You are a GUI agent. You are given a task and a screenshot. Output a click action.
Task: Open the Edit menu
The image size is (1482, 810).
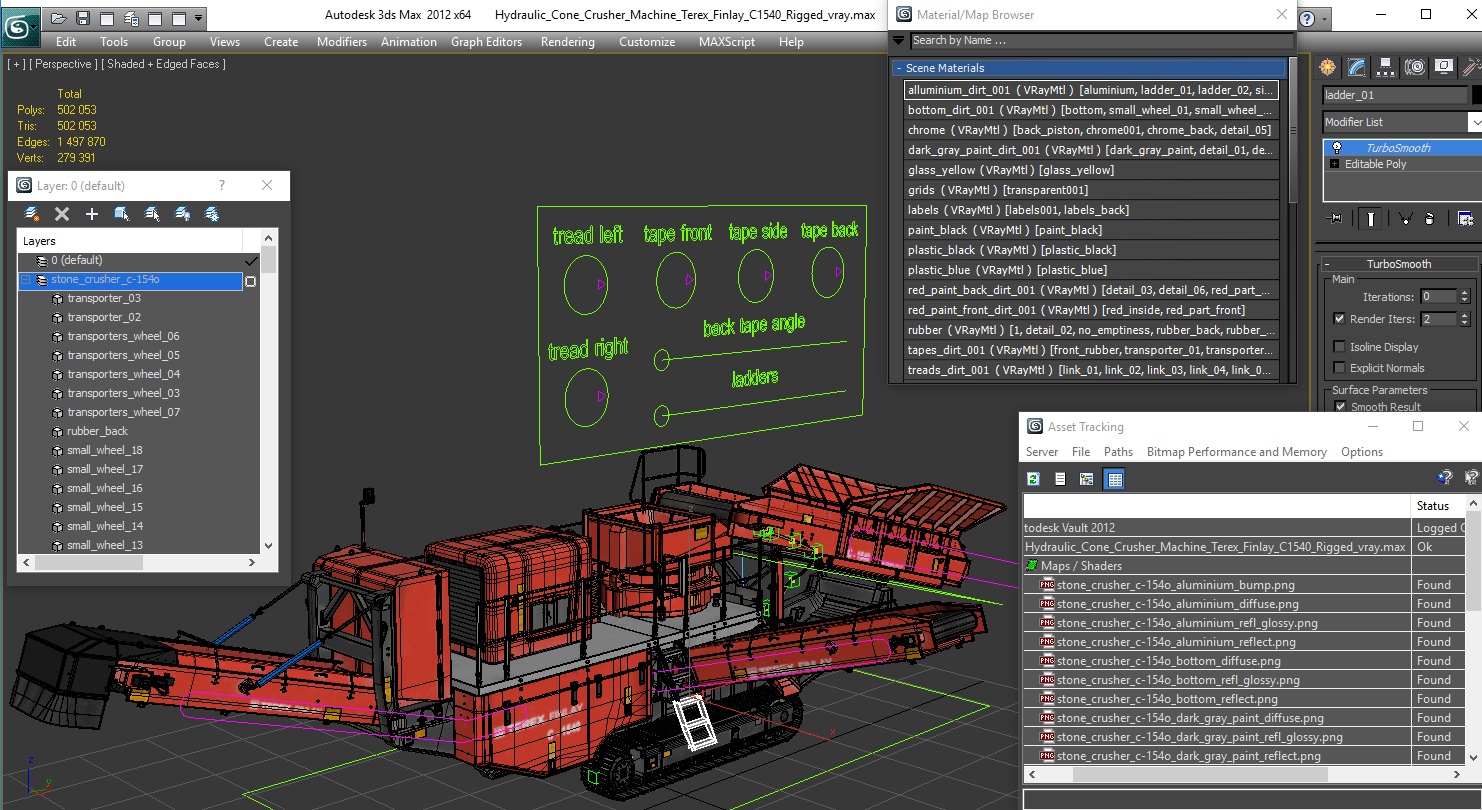point(66,42)
